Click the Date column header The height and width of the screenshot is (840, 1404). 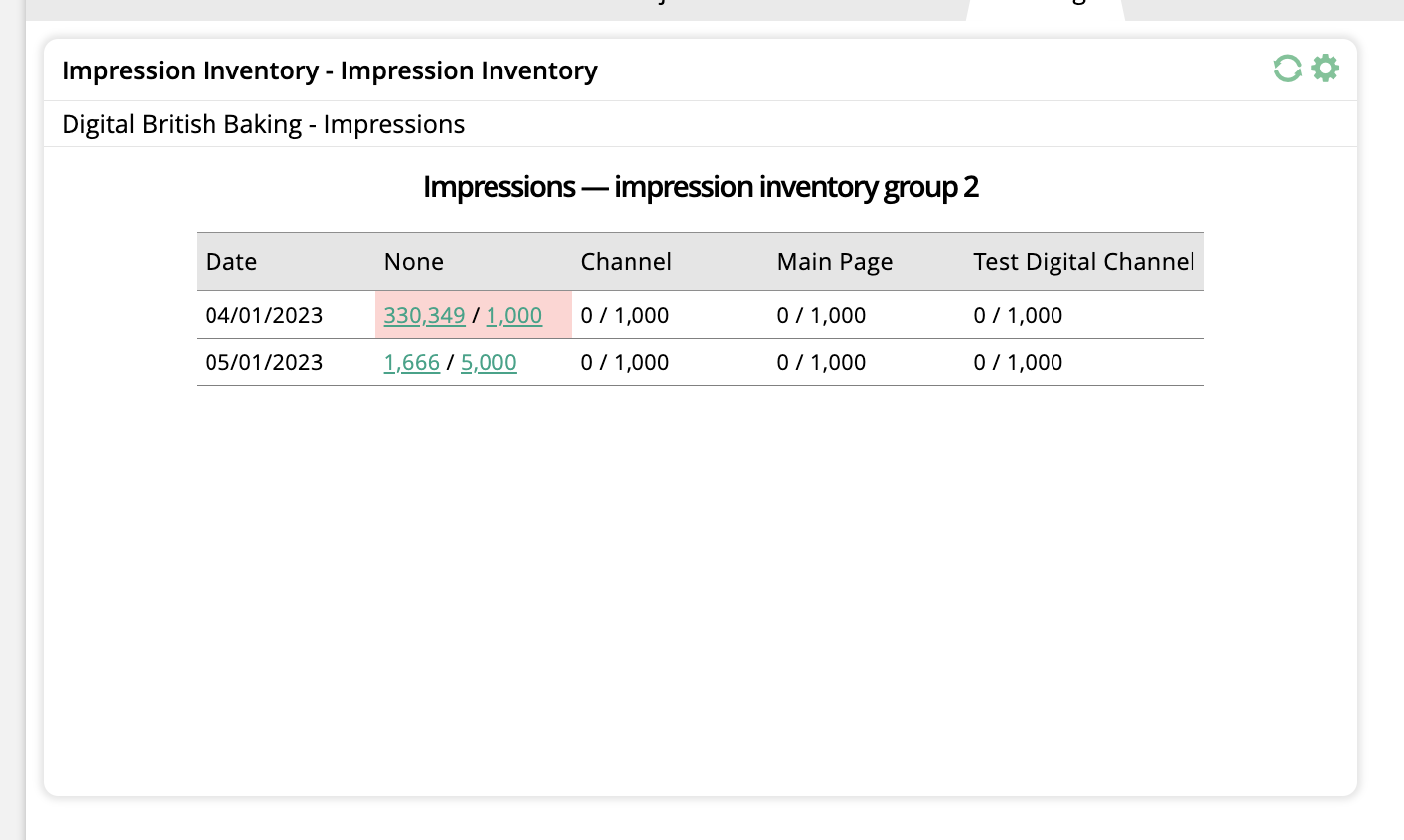coord(231,262)
